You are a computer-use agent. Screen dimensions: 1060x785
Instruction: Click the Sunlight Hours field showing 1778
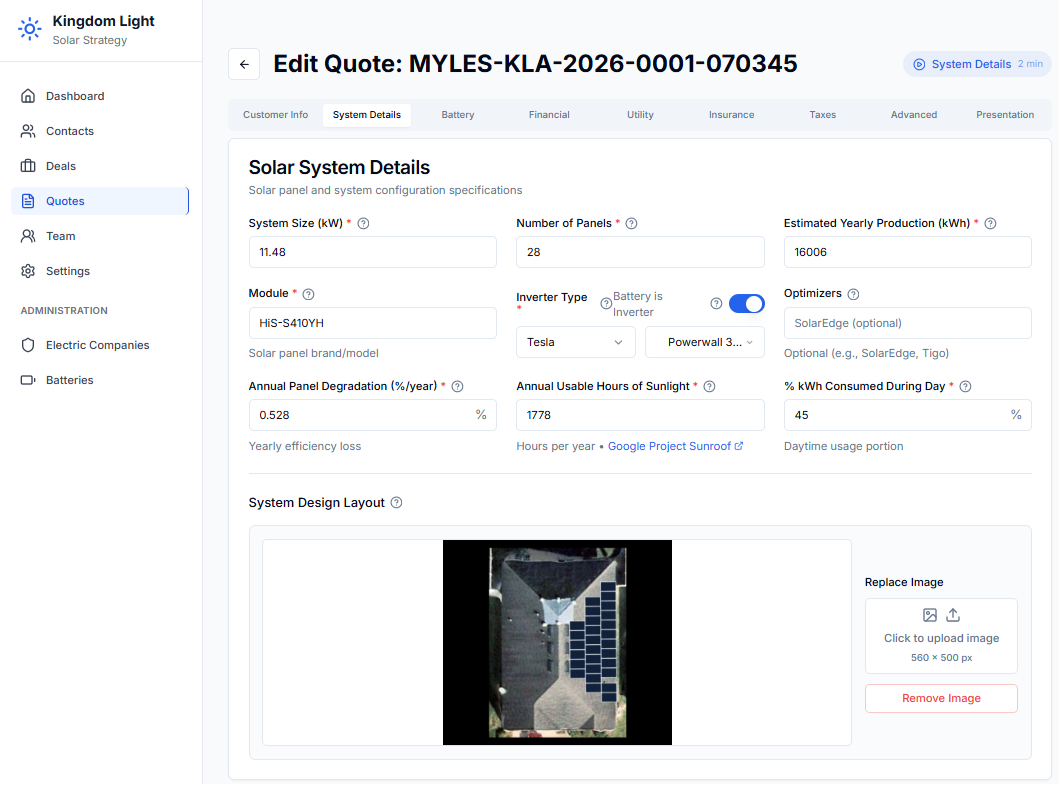tap(640, 415)
